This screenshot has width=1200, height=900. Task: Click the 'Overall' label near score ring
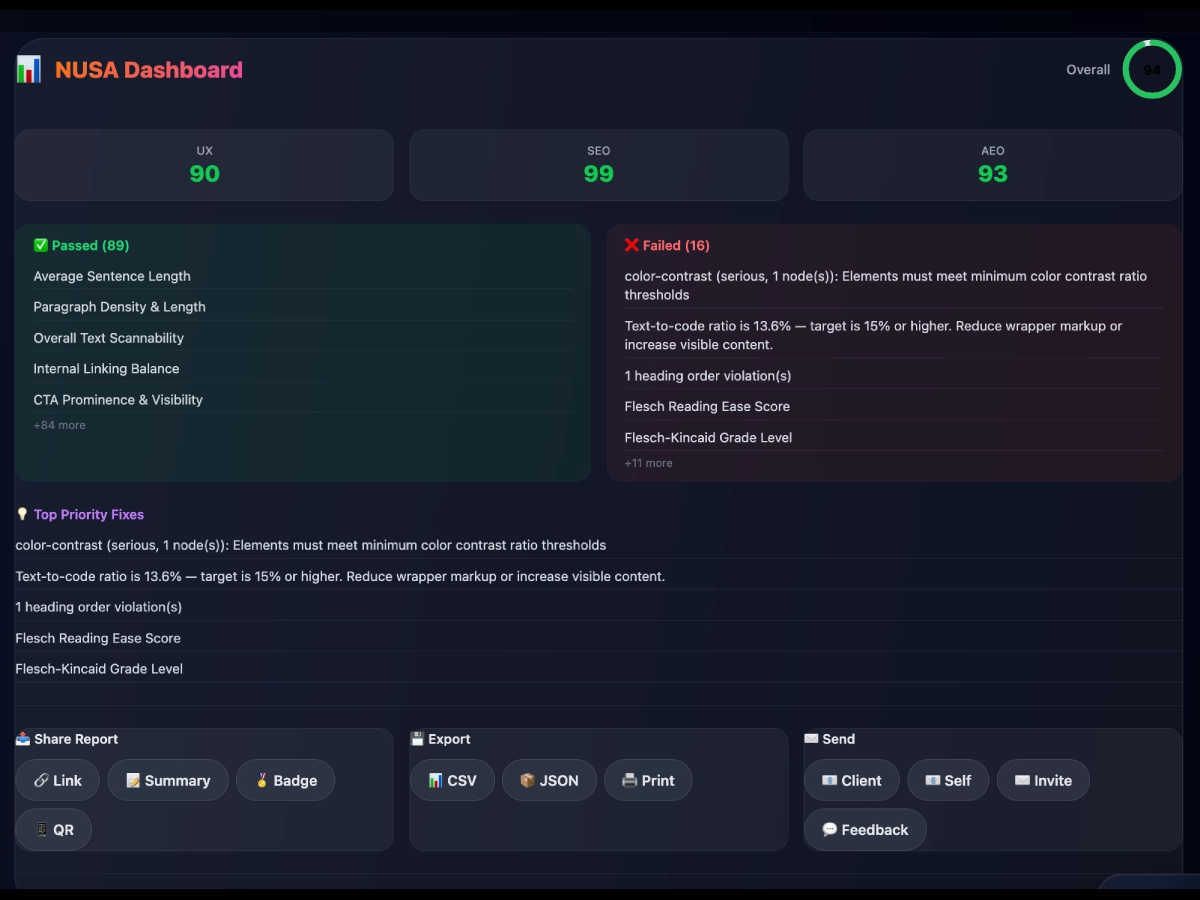[1088, 70]
